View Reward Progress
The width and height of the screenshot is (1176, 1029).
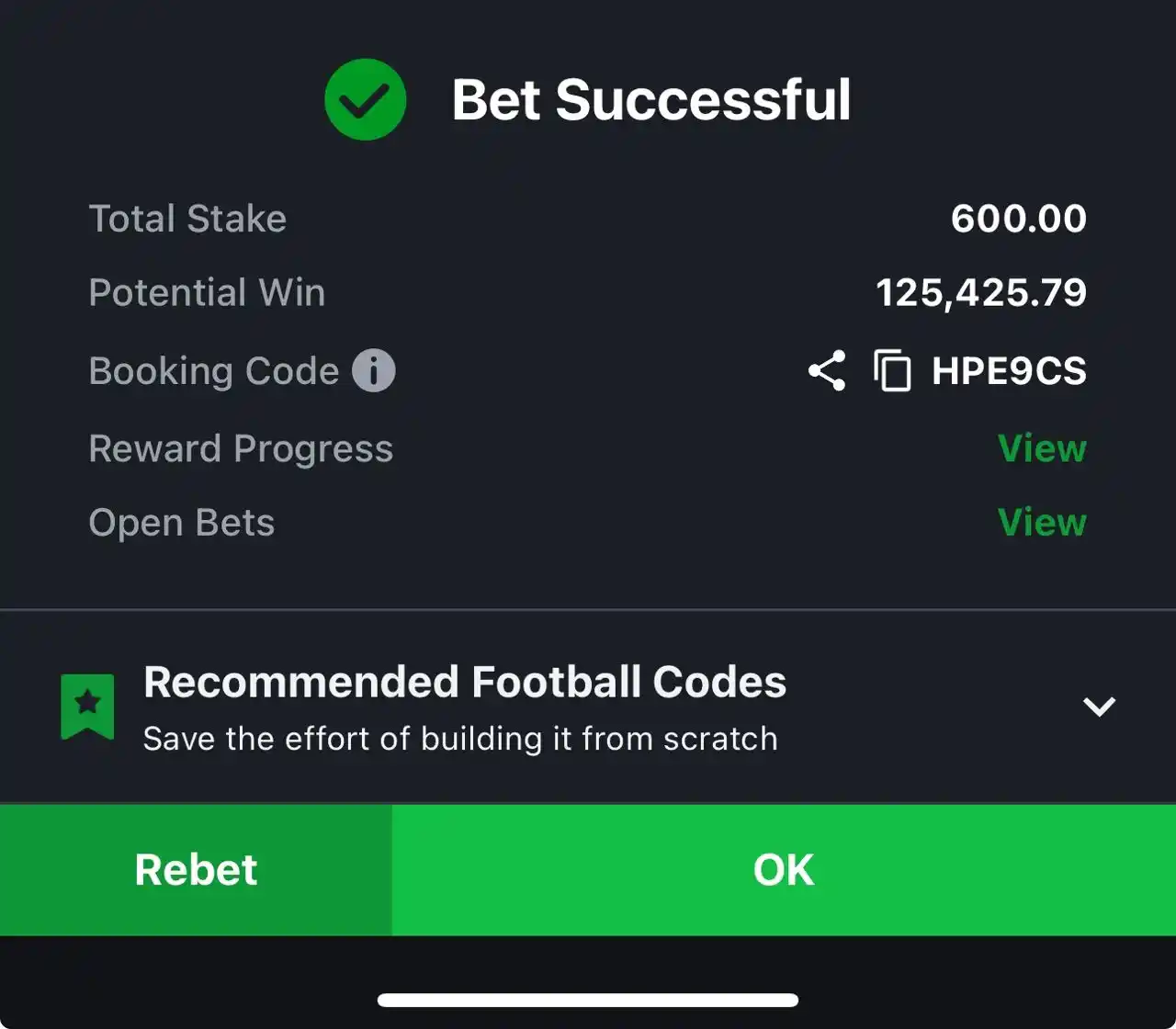1042,448
